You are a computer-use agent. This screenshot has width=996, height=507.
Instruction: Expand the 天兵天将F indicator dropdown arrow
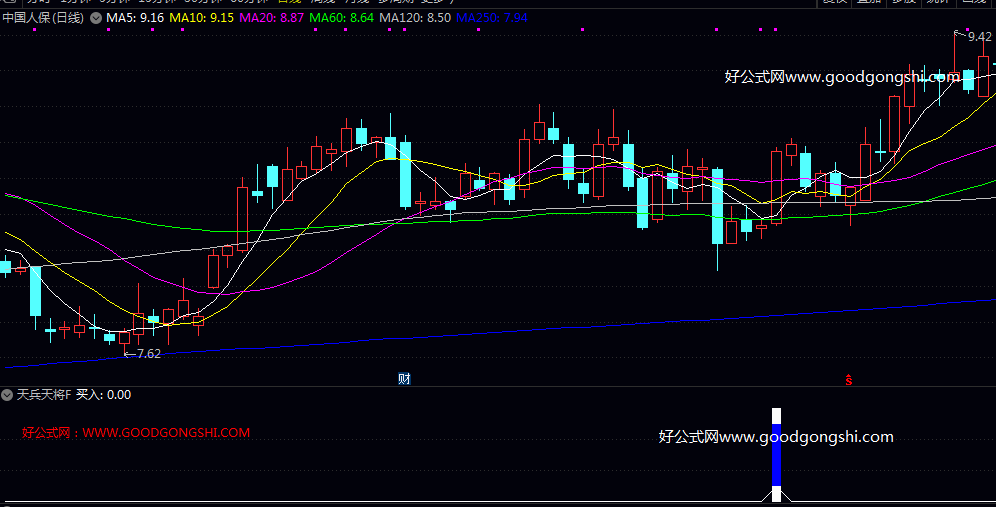pos(7,395)
